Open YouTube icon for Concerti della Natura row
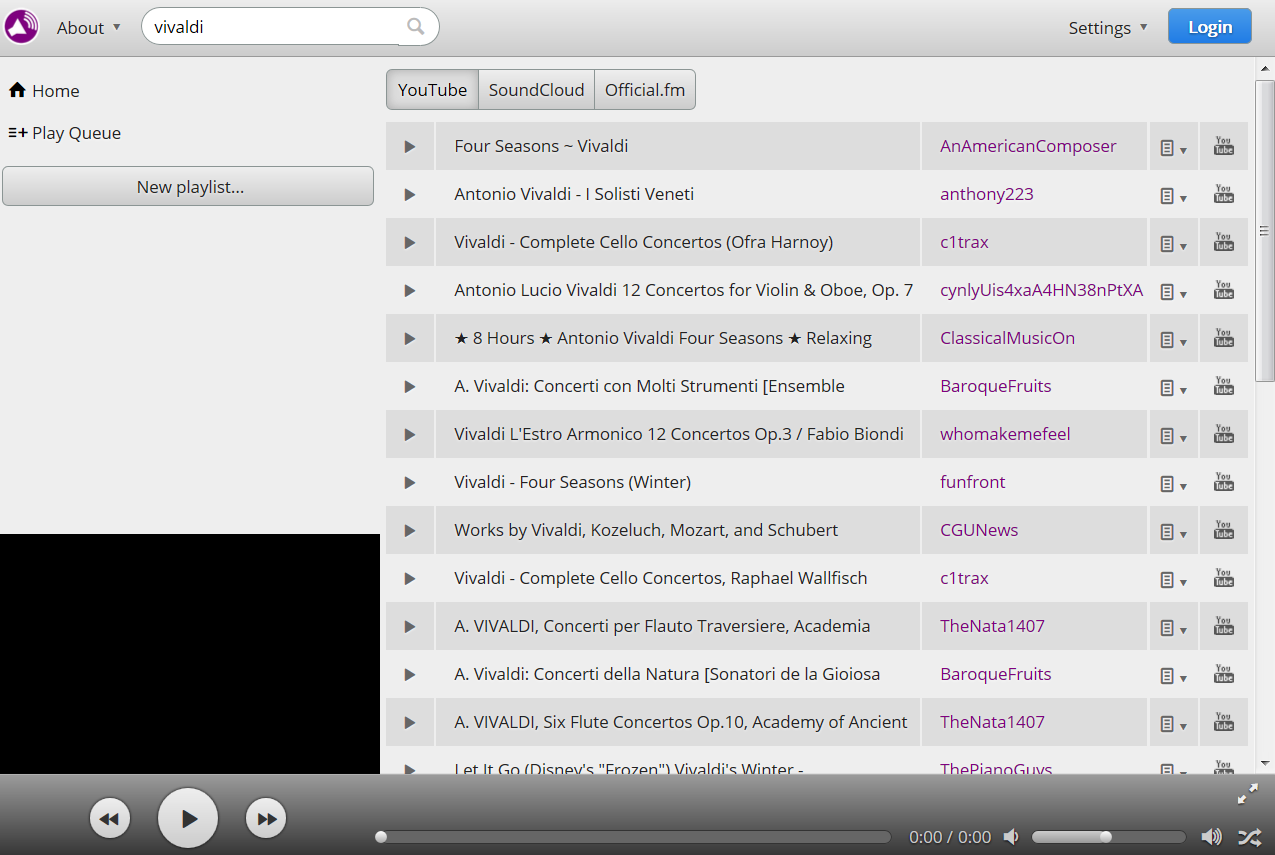Viewport: 1275px width, 855px height. tap(1224, 674)
